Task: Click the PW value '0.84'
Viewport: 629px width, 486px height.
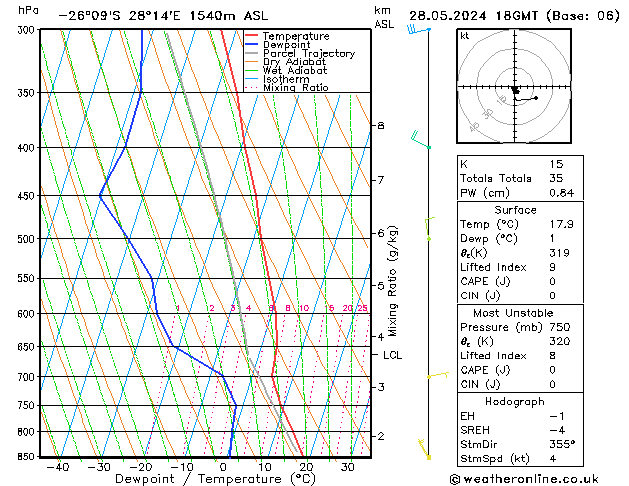Action: pyautogui.click(x=562, y=193)
